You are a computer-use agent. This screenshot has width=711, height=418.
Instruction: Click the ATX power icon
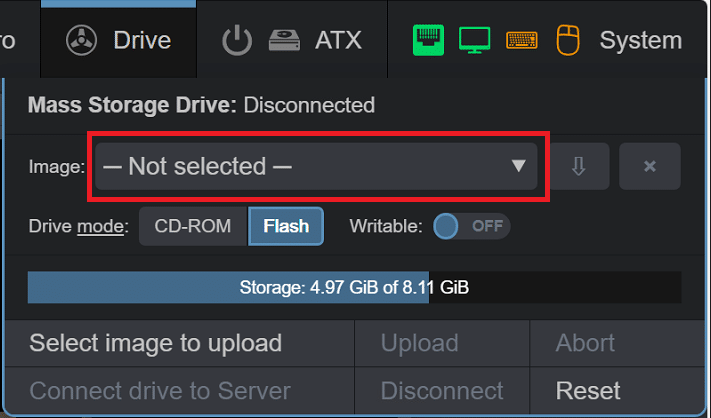pyautogui.click(x=237, y=40)
